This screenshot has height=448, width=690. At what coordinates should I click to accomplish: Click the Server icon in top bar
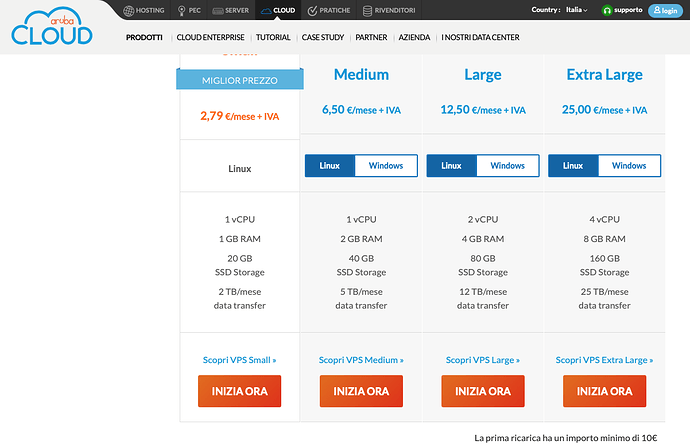tap(218, 11)
